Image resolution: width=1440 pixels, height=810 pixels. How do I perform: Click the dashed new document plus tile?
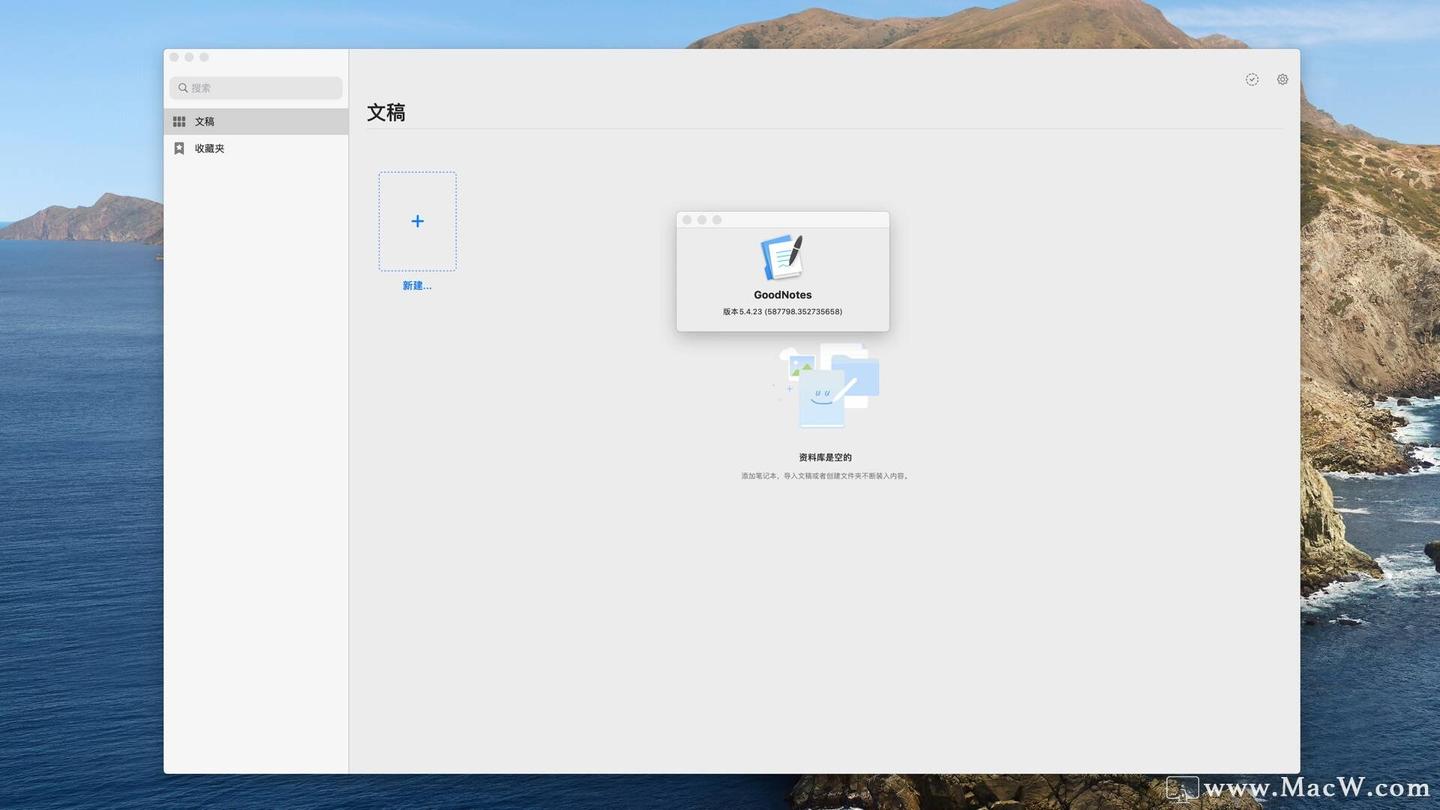pyautogui.click(x=417, y=221)
